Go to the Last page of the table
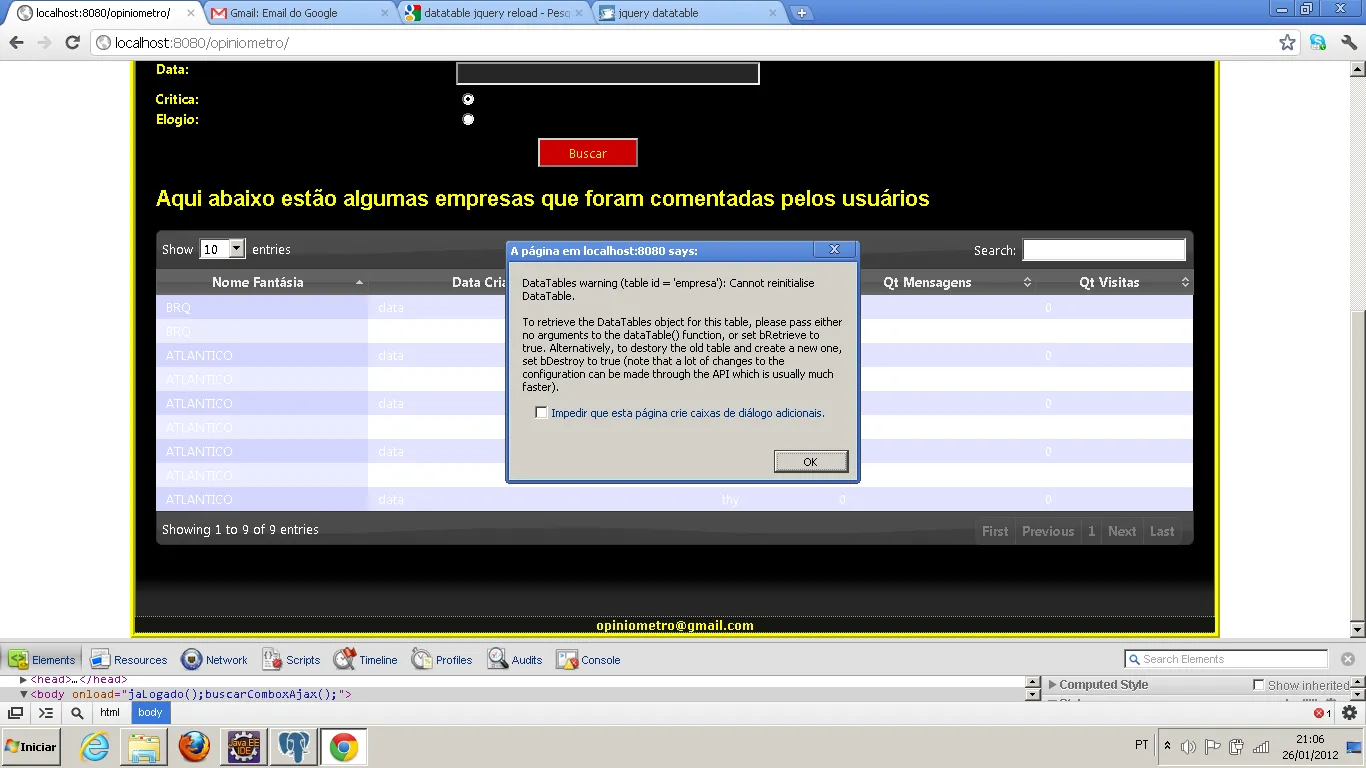The height and width of the screenshot is (768, 1366). (x=1162, y=531)
